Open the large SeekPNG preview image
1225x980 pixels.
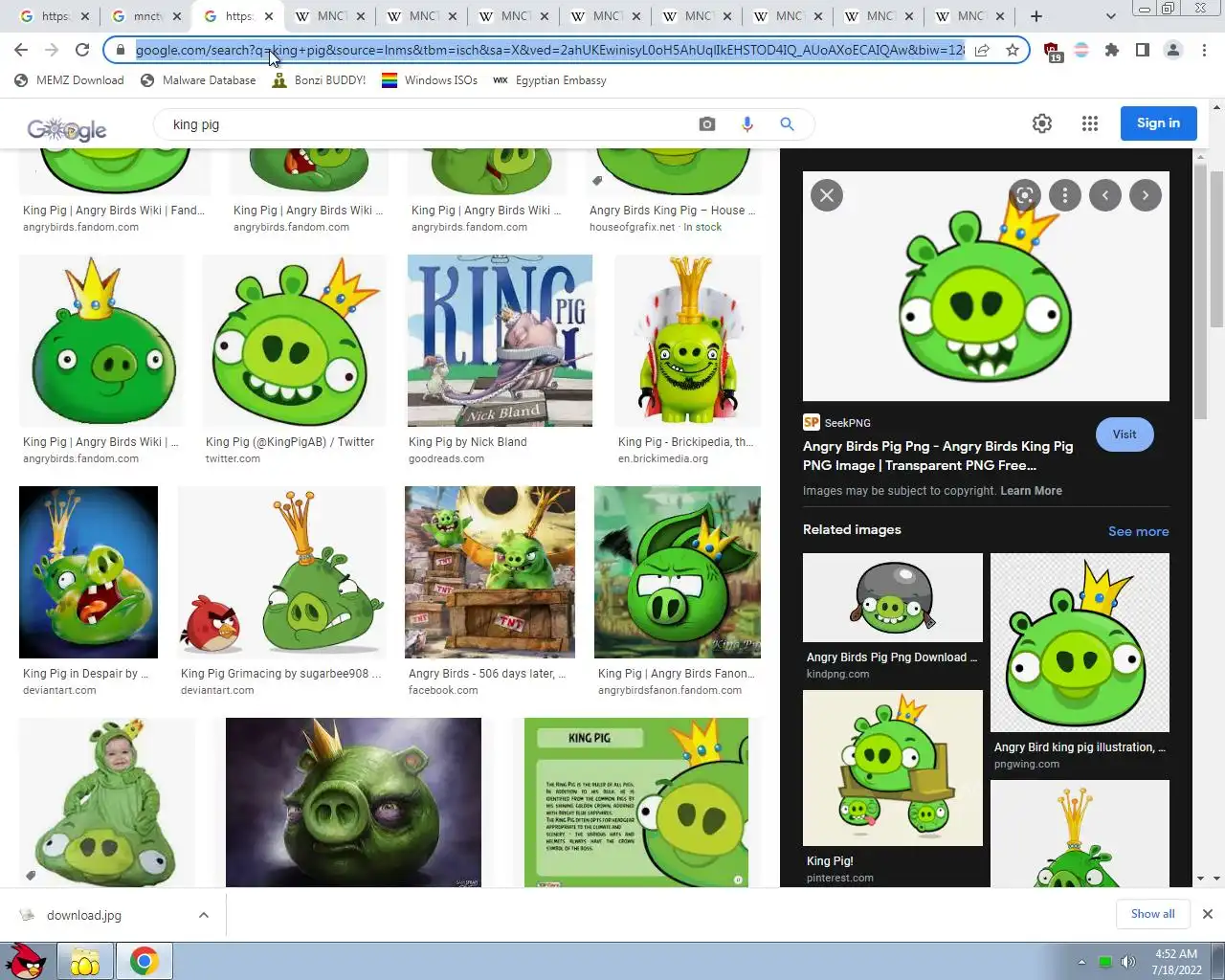click(x=986, y=286)
